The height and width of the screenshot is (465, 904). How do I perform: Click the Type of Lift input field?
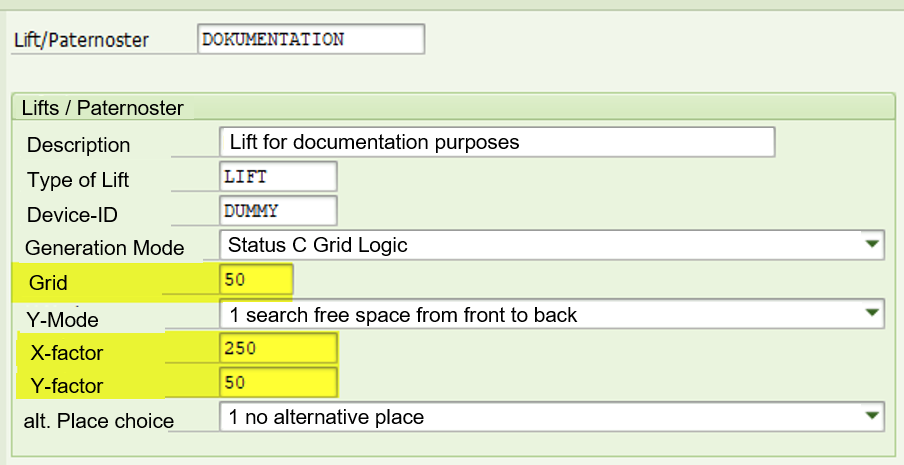278,176
